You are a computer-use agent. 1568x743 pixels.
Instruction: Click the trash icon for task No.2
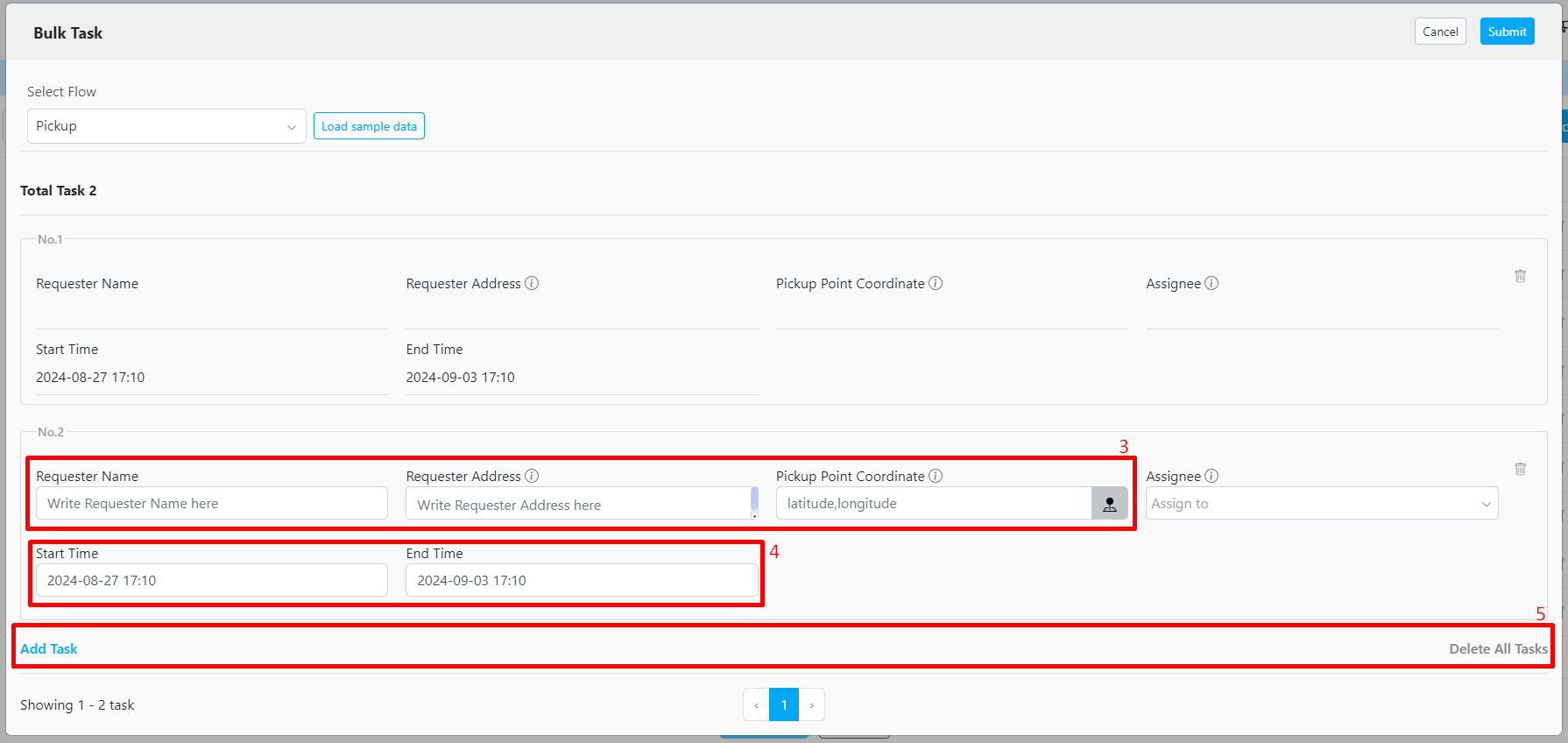1520,469
